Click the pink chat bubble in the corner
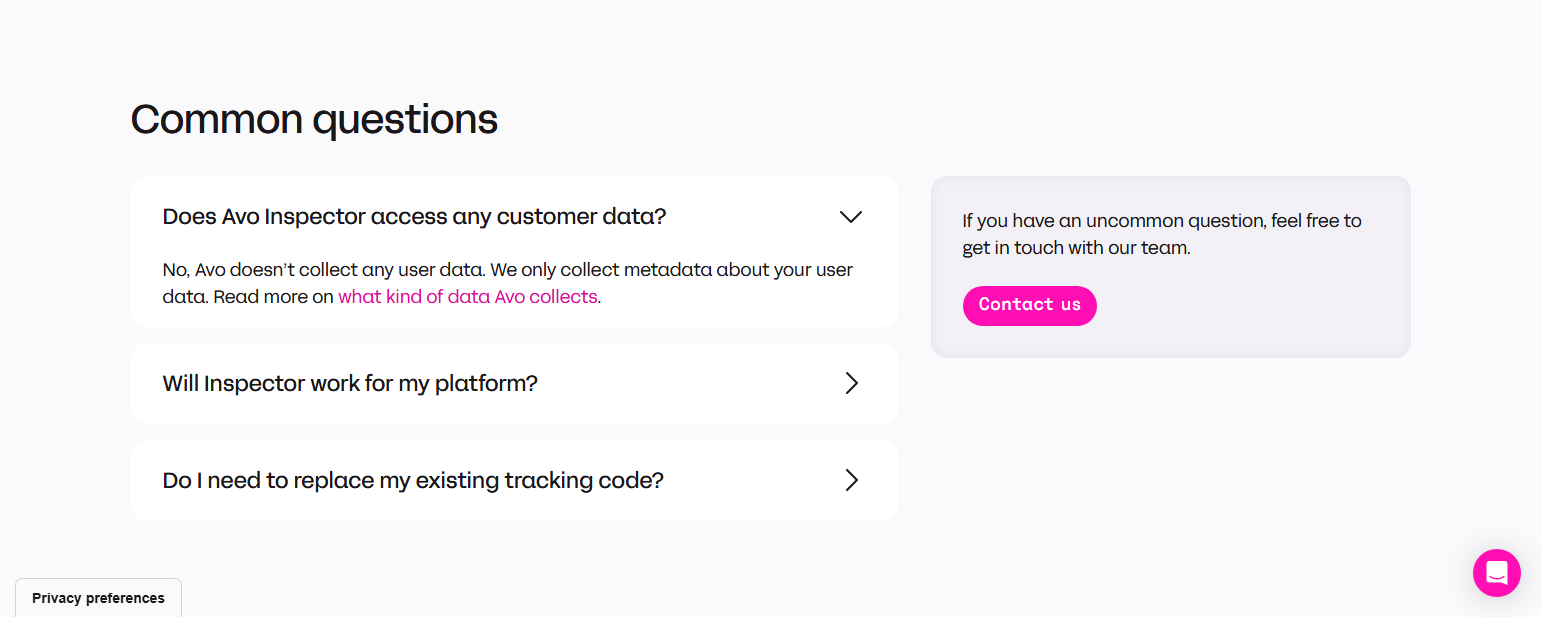This screenshot has height=617, width=1541. (x=1496, y=572)
